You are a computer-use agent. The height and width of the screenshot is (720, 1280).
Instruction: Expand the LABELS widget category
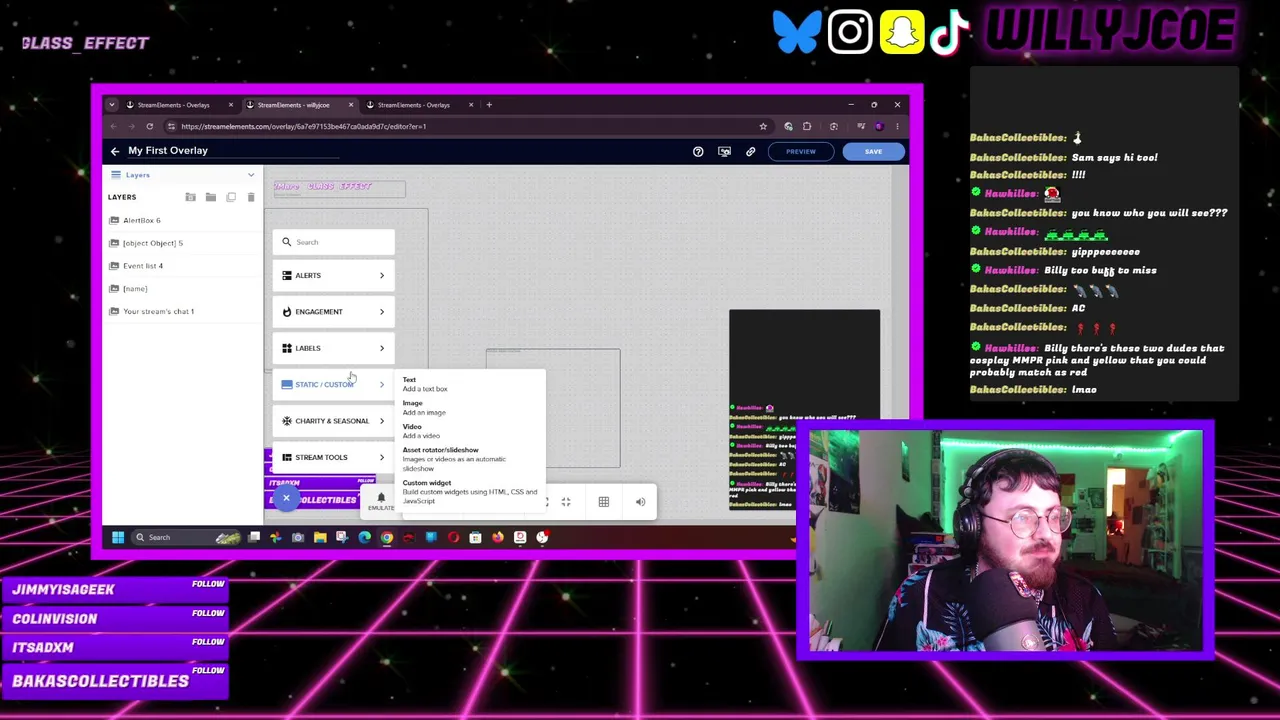coord(334,348)
